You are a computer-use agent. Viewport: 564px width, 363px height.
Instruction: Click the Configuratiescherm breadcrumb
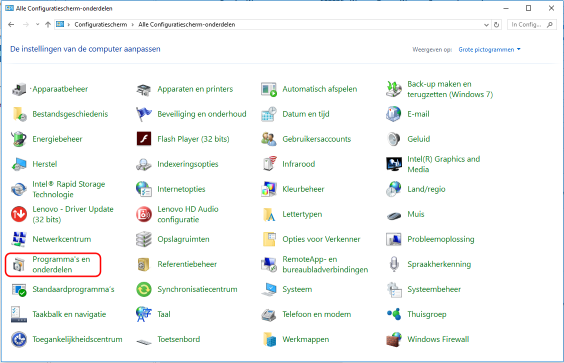[101, 24]
